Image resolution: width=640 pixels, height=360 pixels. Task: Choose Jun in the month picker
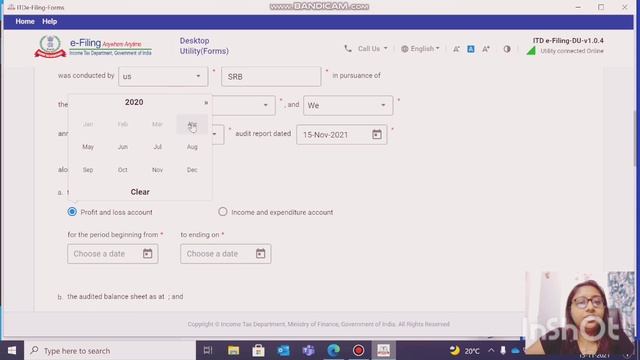[123, 147]
